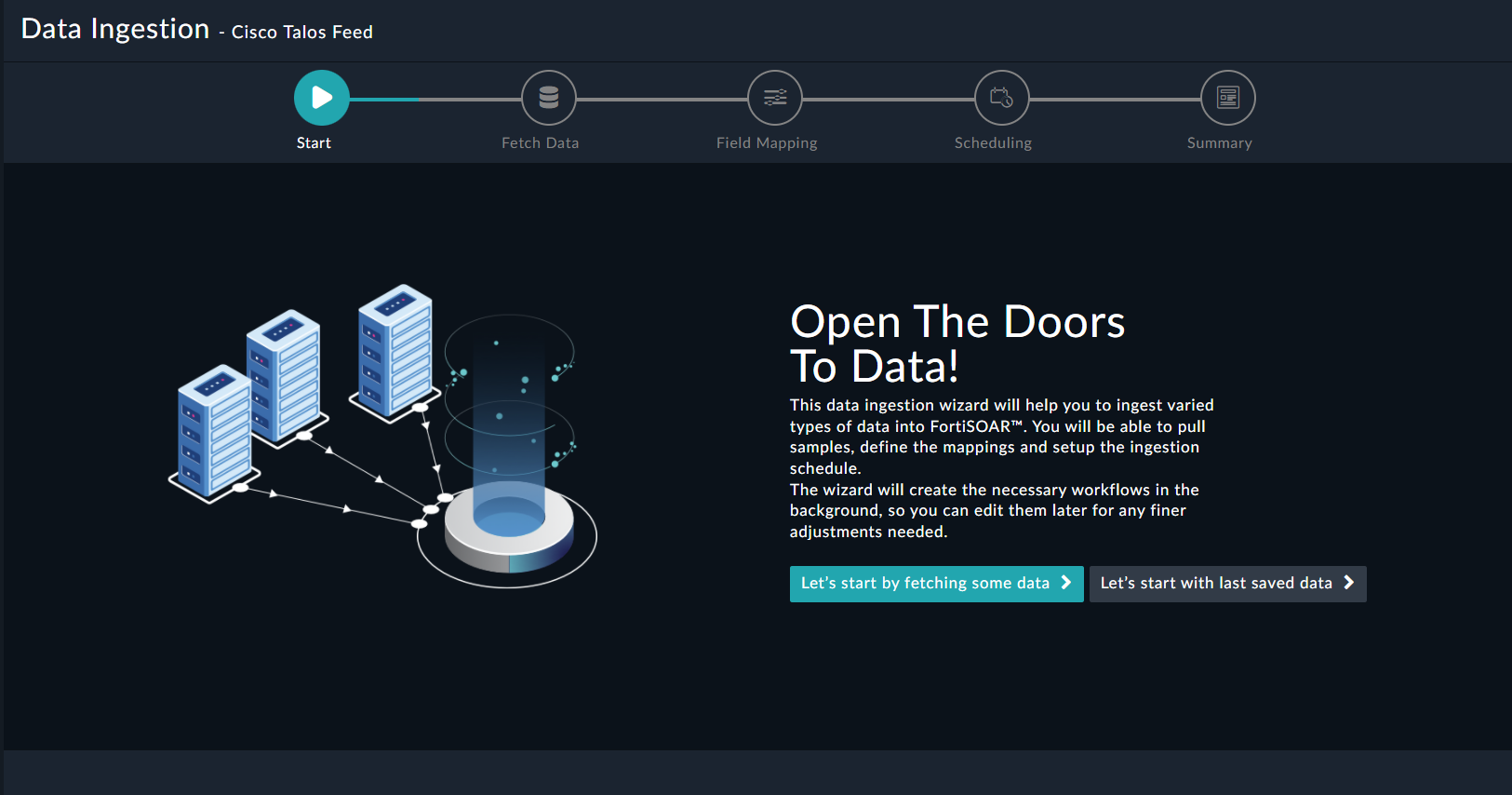Click the Open The Doors To Data heading
Screen dimensions: 1512x795
[x=957, y=344]
